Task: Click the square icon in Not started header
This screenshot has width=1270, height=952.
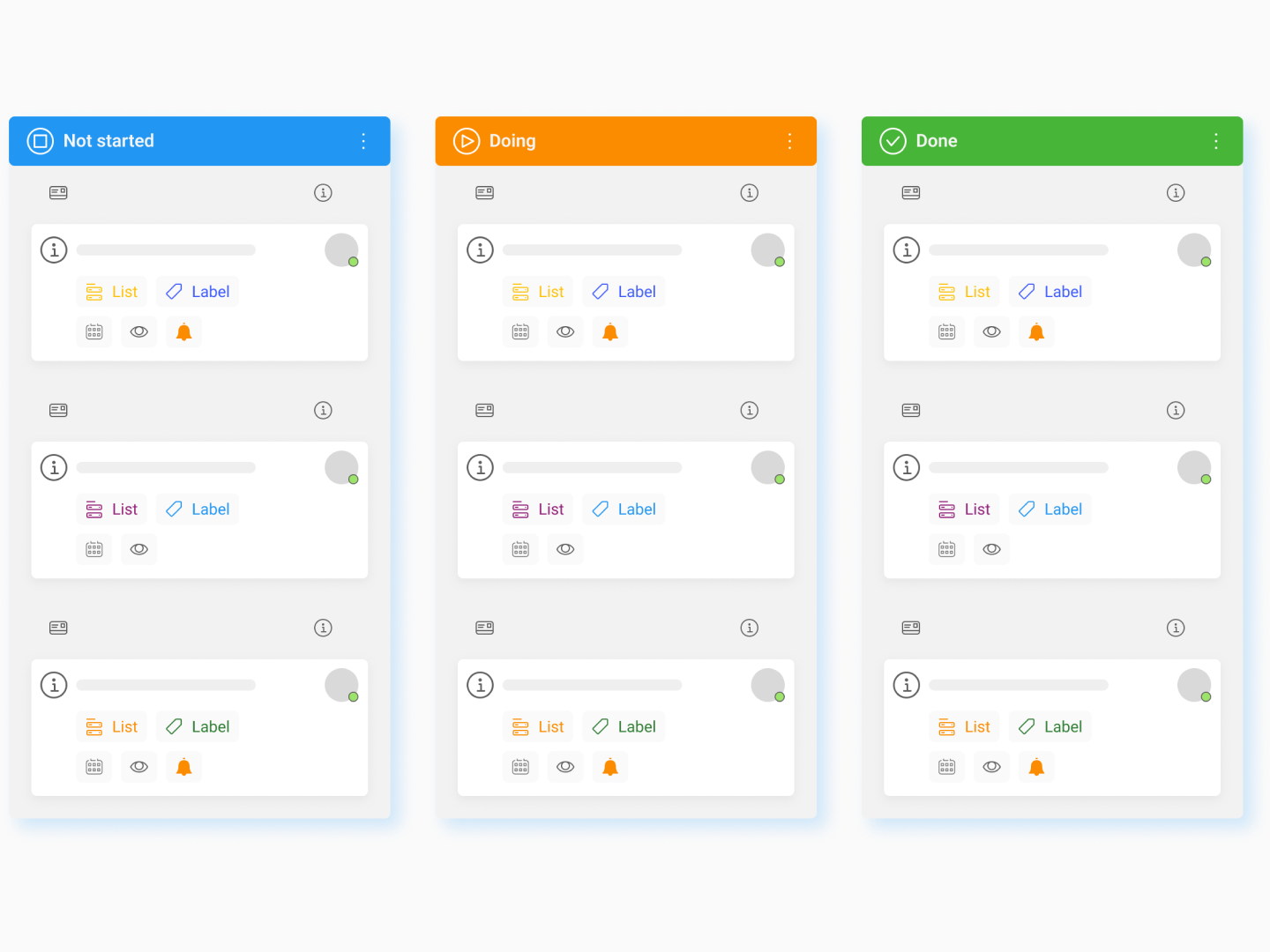Action: tap(41, 141)
